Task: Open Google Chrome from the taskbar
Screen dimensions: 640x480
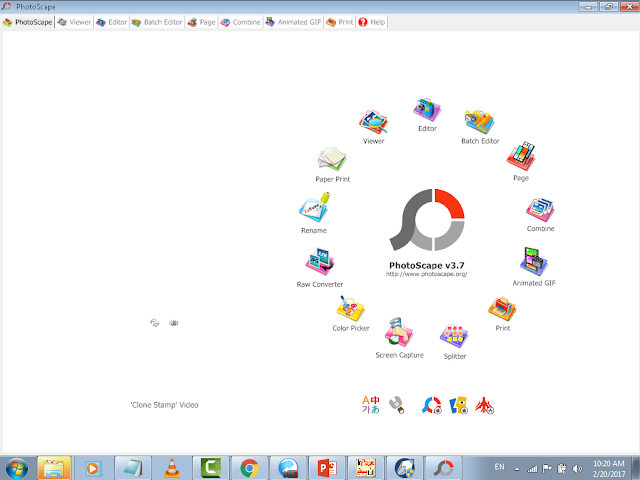Action: tap(249, 468)
